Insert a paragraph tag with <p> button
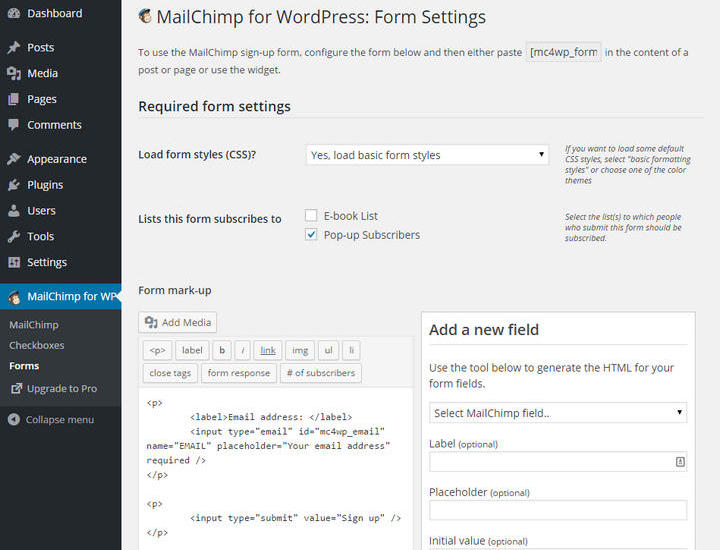 point(158,350)
